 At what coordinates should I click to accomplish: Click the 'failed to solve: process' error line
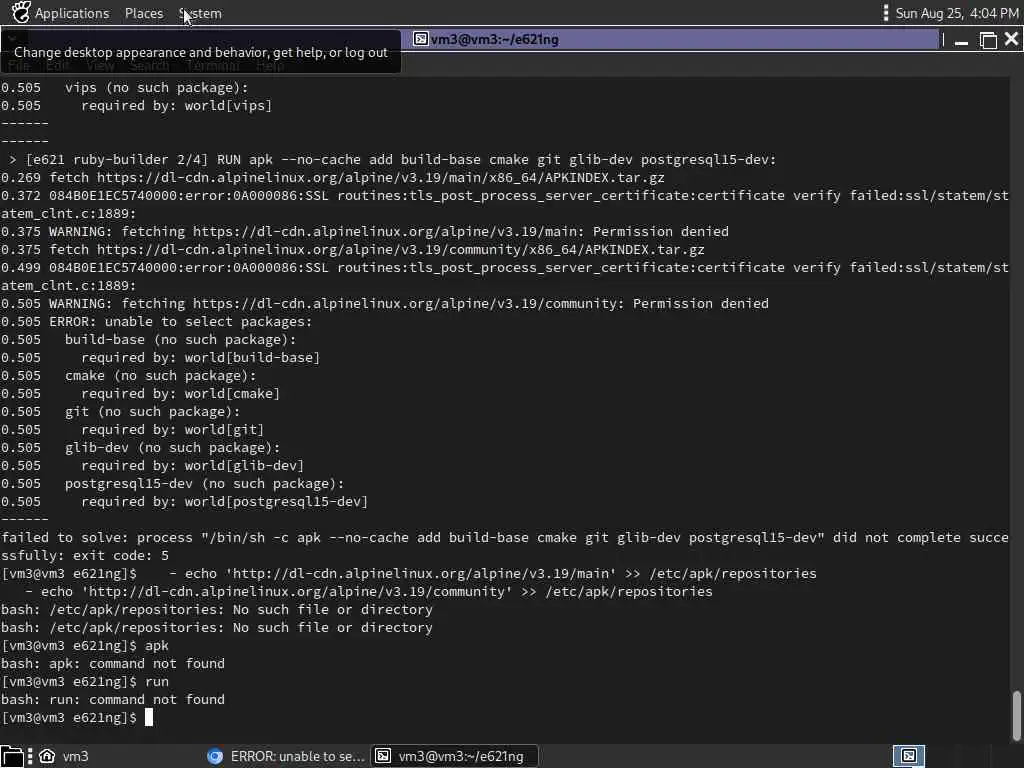pos(505,537)
